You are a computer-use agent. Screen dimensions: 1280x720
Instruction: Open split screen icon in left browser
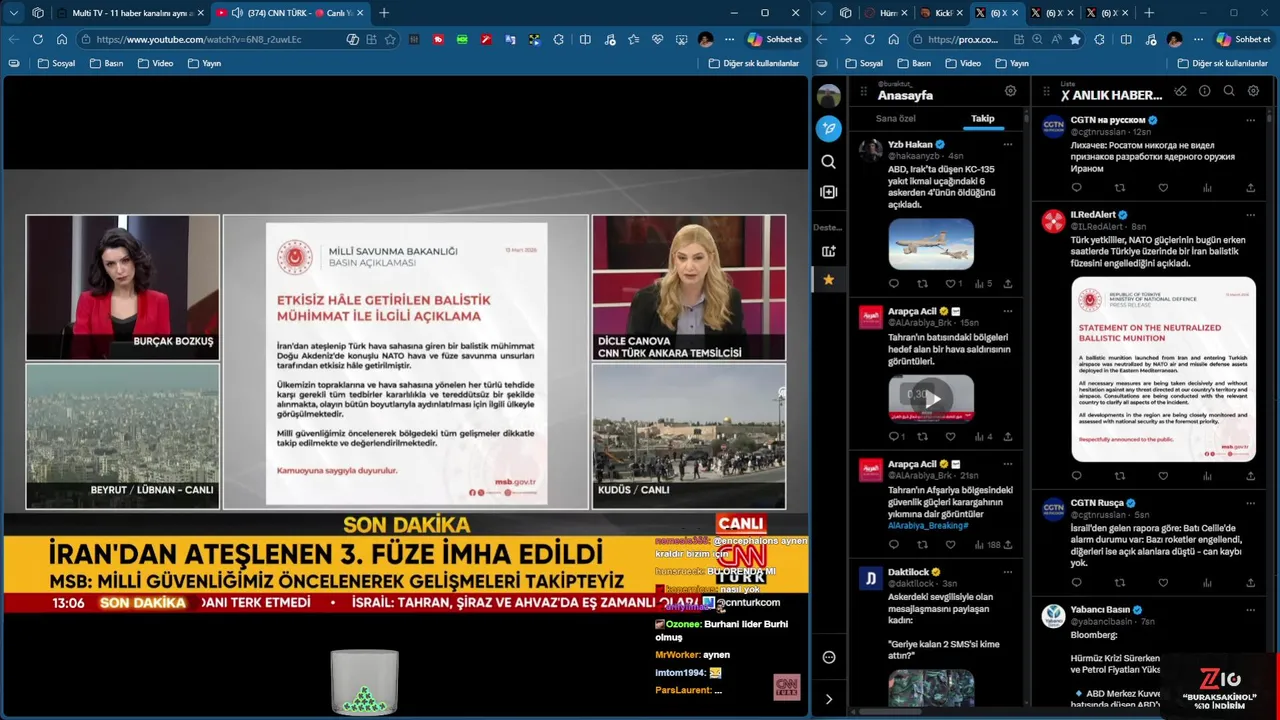pyautogui.click(x=585, y=39)
